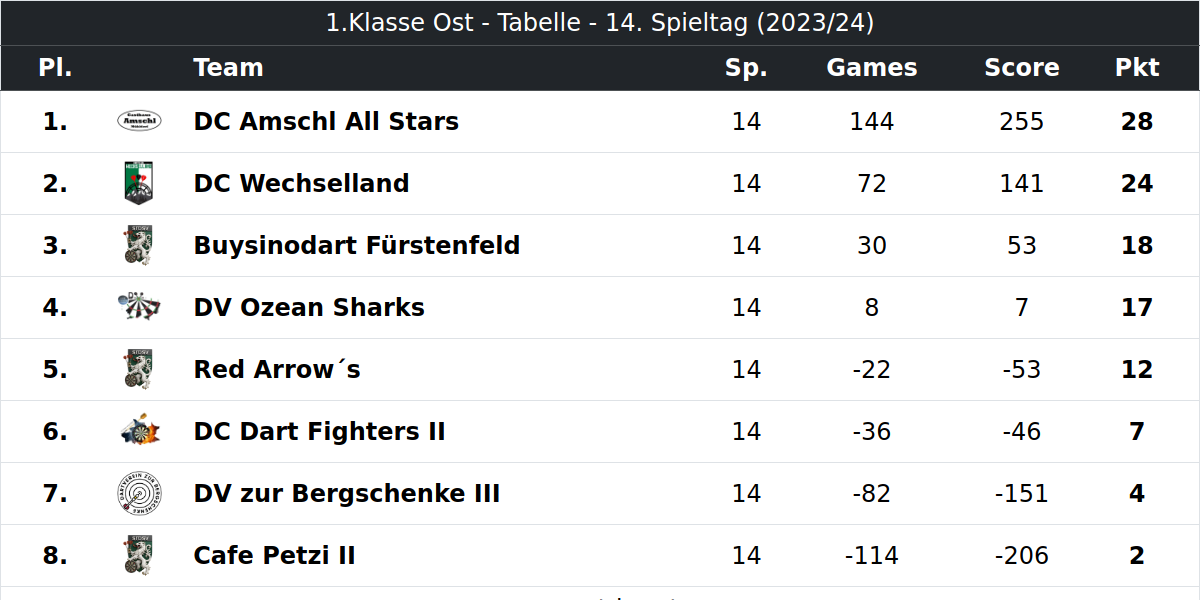Viewport: 1200px width, 600px height.
Task: Select Cafe Petzi II team name
Action: tap(275, 556)
